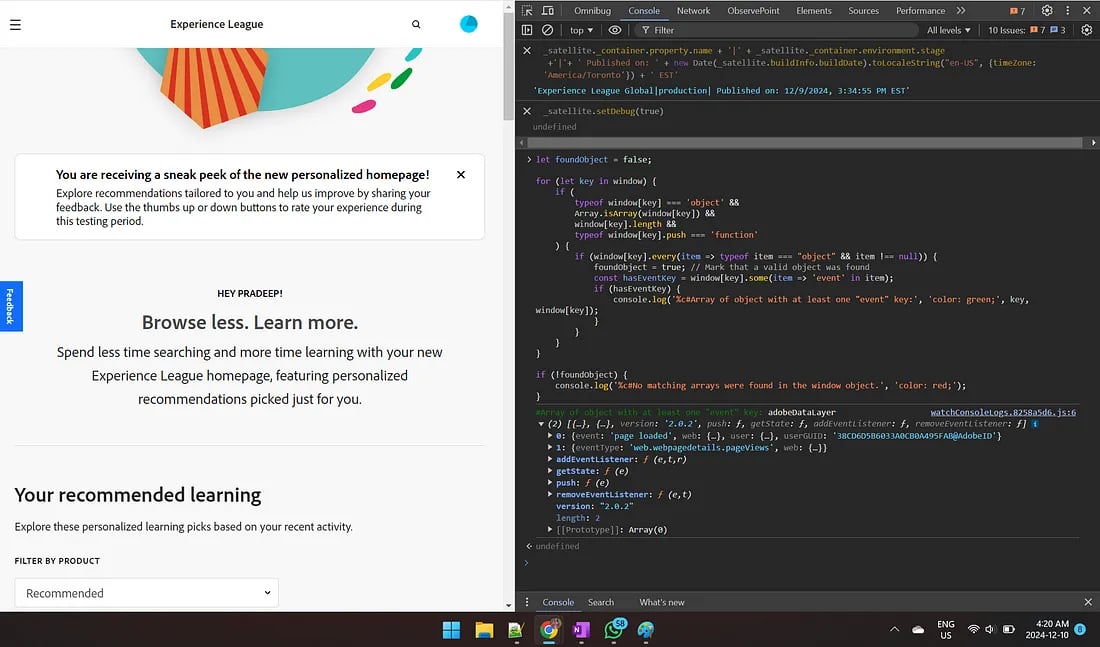1100x647 pixels.
Task: Switch to the Search drawer tab
Action: point(601,602)
